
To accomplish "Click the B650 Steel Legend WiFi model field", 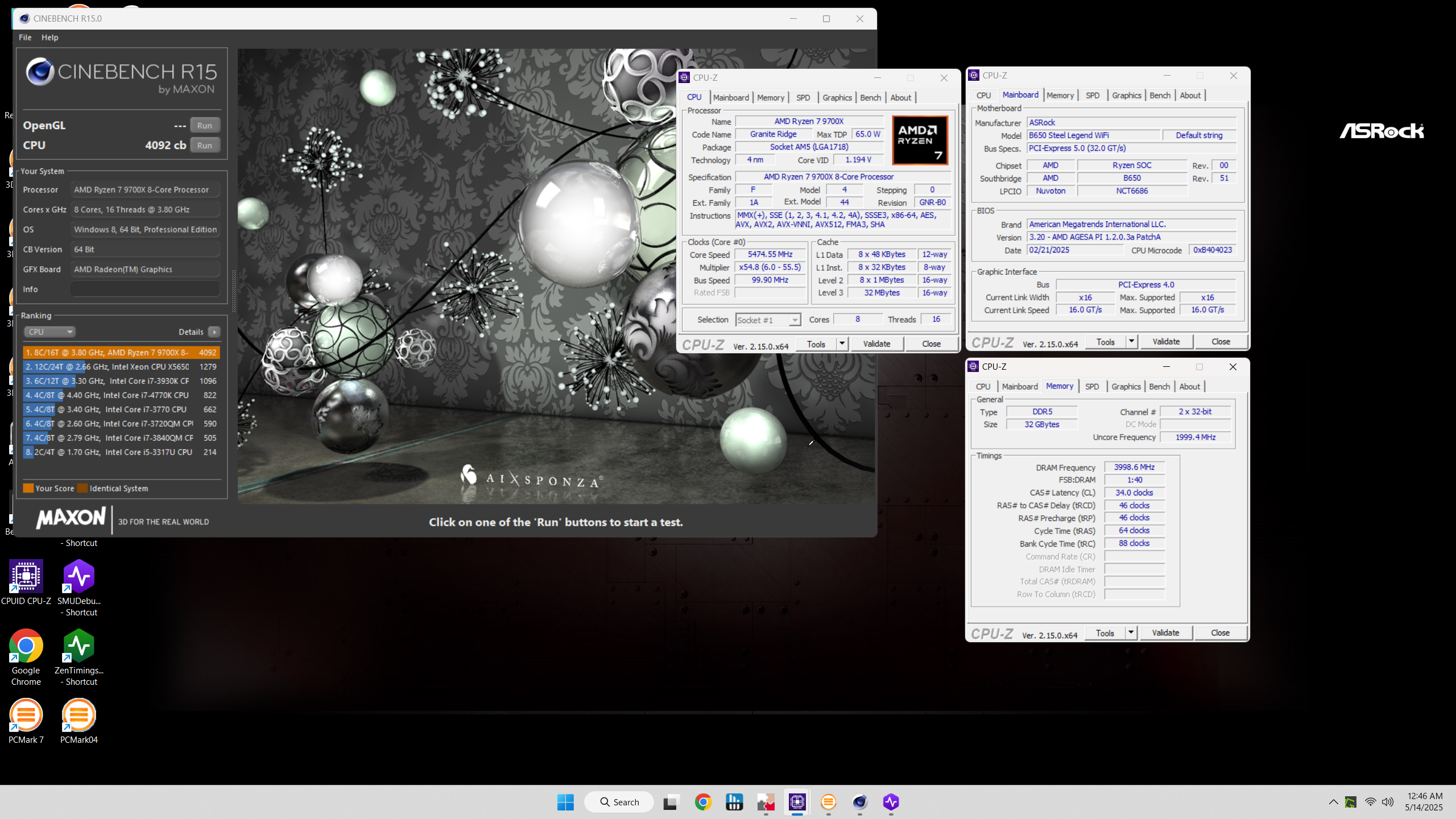I will tap(1093, 135).
